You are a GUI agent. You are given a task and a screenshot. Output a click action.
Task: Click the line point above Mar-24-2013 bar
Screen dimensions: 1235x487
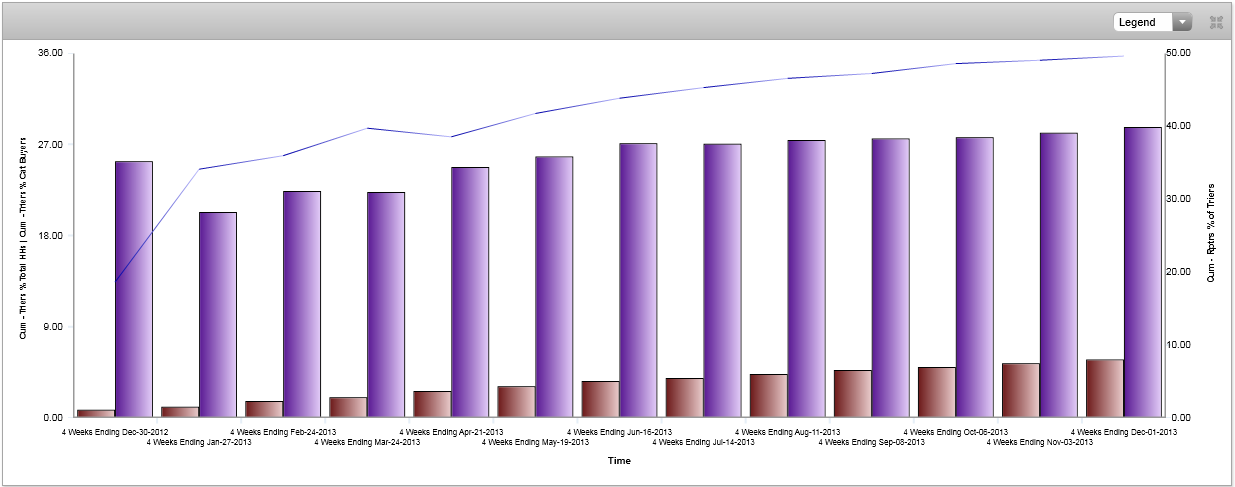click(x=367, y=128)
